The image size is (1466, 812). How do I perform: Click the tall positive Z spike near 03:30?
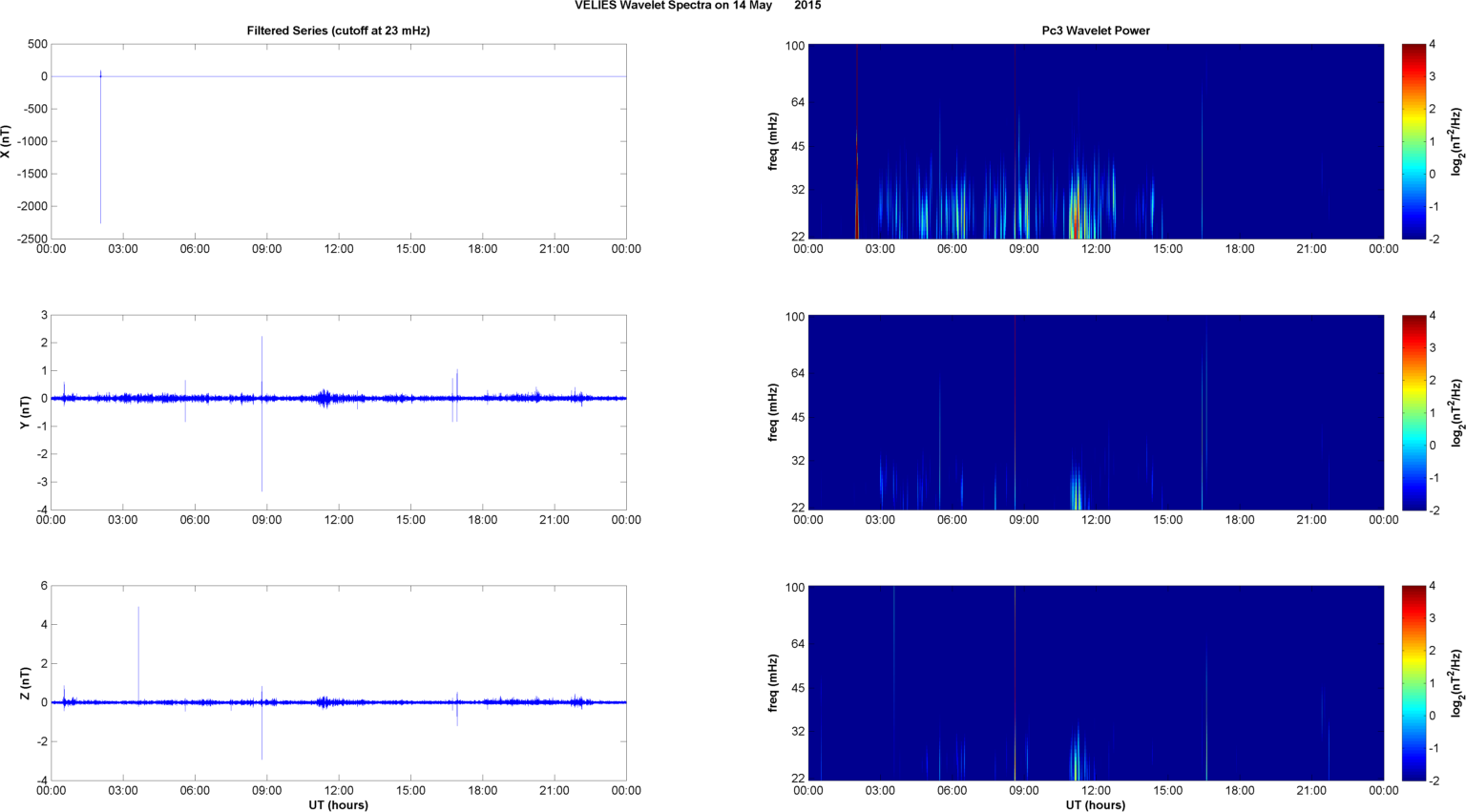point(138,655)
